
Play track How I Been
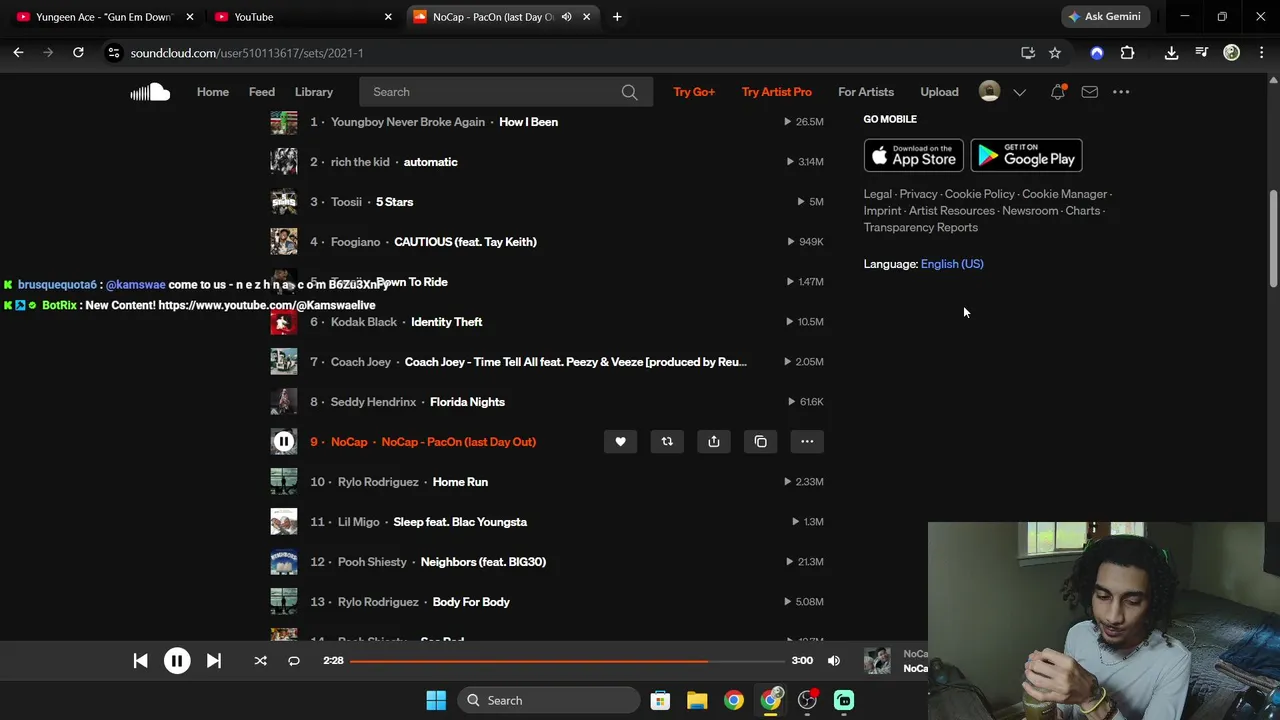[528, 122]
